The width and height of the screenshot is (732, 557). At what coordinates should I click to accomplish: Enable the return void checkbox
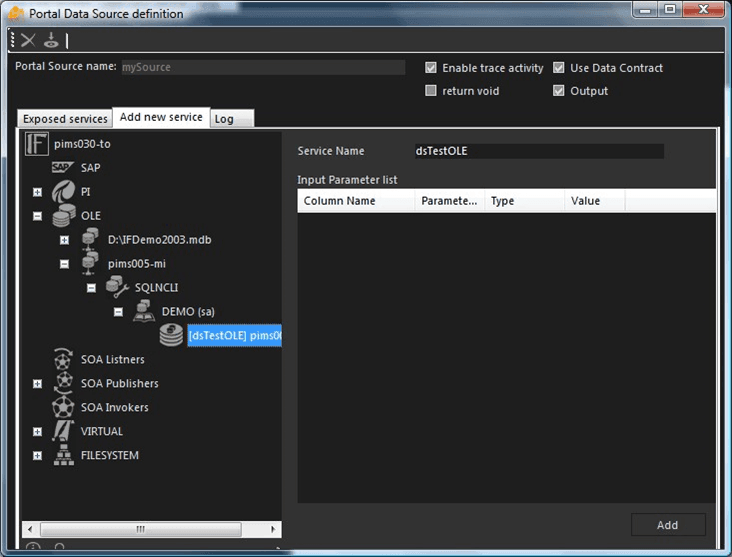point(430,91)
